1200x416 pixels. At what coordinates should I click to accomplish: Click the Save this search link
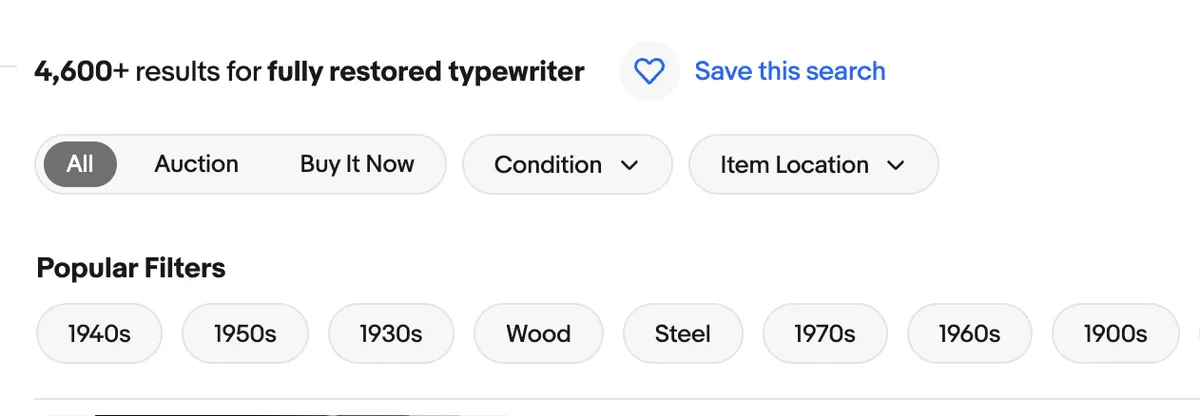click(x=790, y=72)
